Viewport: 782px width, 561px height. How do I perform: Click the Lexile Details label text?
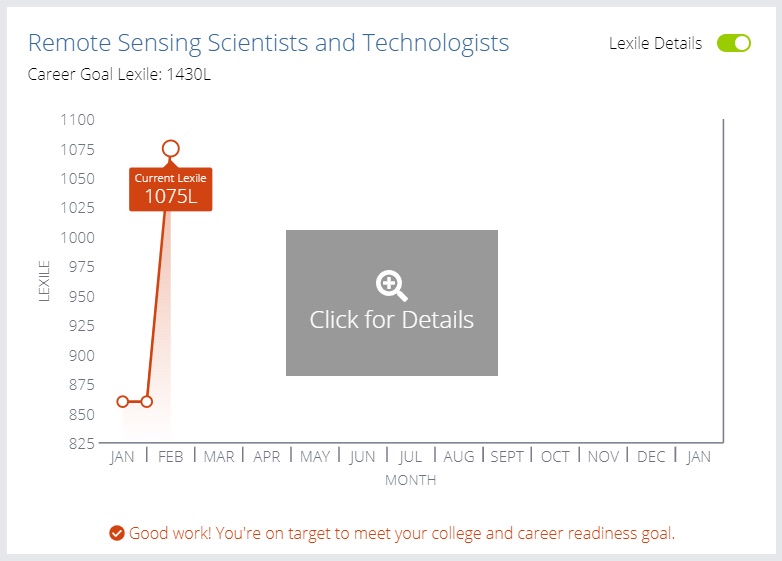[655, 43]
